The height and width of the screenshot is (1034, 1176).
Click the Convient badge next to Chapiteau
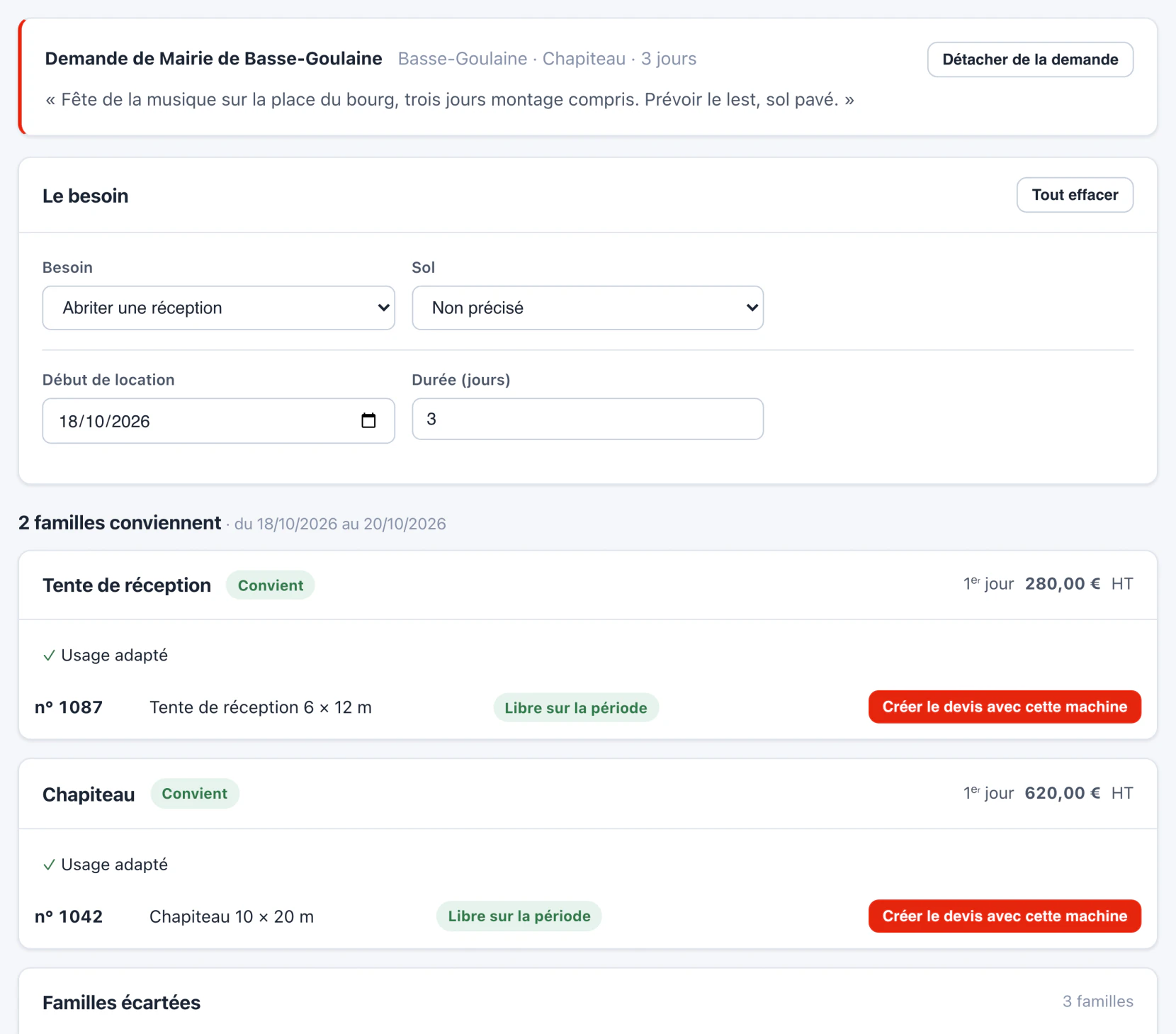(195, 794)
